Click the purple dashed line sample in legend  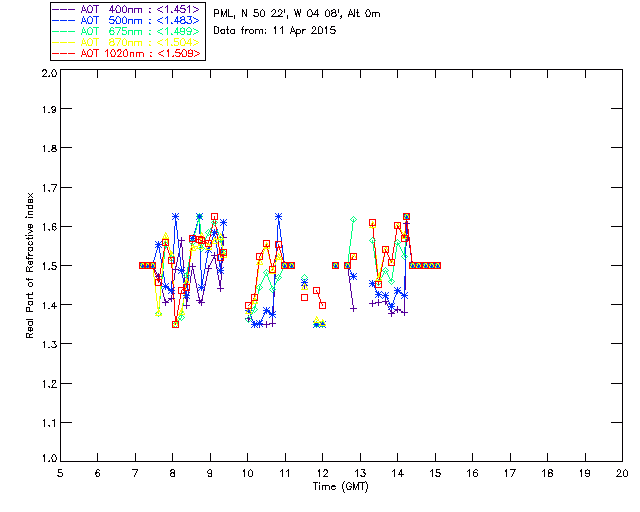click(x=64, y=9)
